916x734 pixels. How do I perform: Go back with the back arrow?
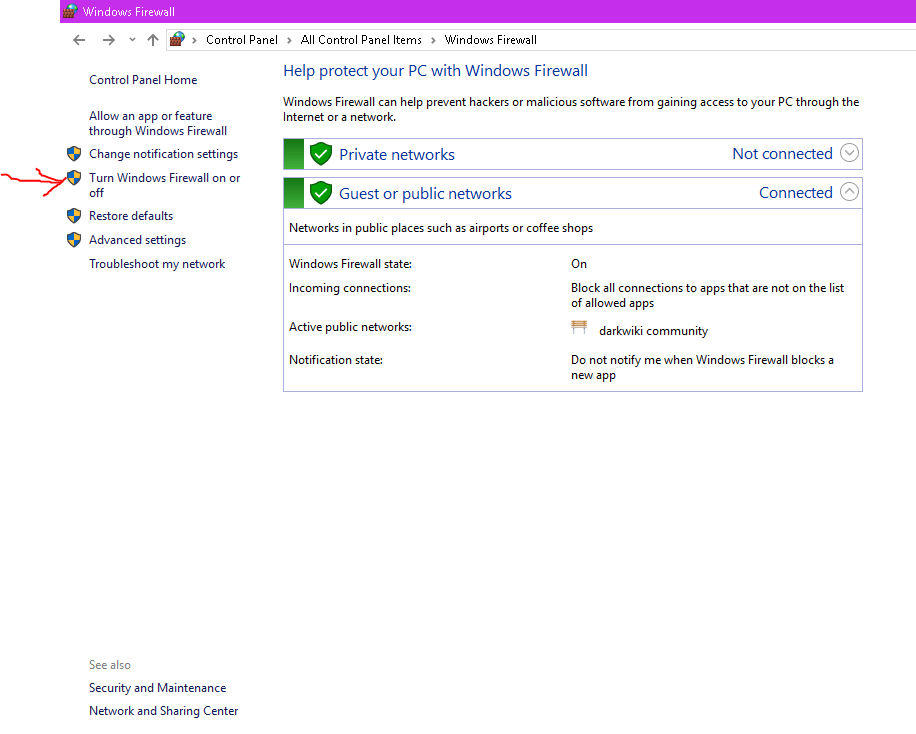(x=79, y=40)
